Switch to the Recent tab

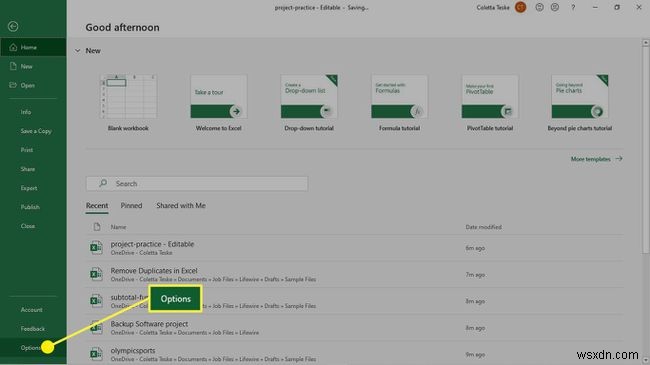coord(97,206)
